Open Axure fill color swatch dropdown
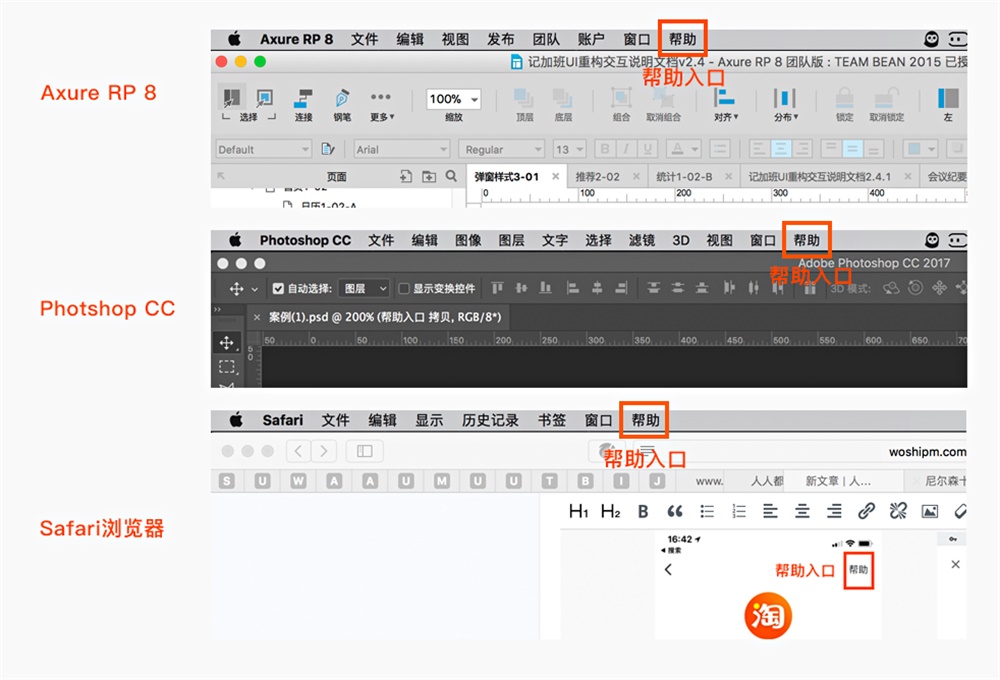 pos(920,149)
